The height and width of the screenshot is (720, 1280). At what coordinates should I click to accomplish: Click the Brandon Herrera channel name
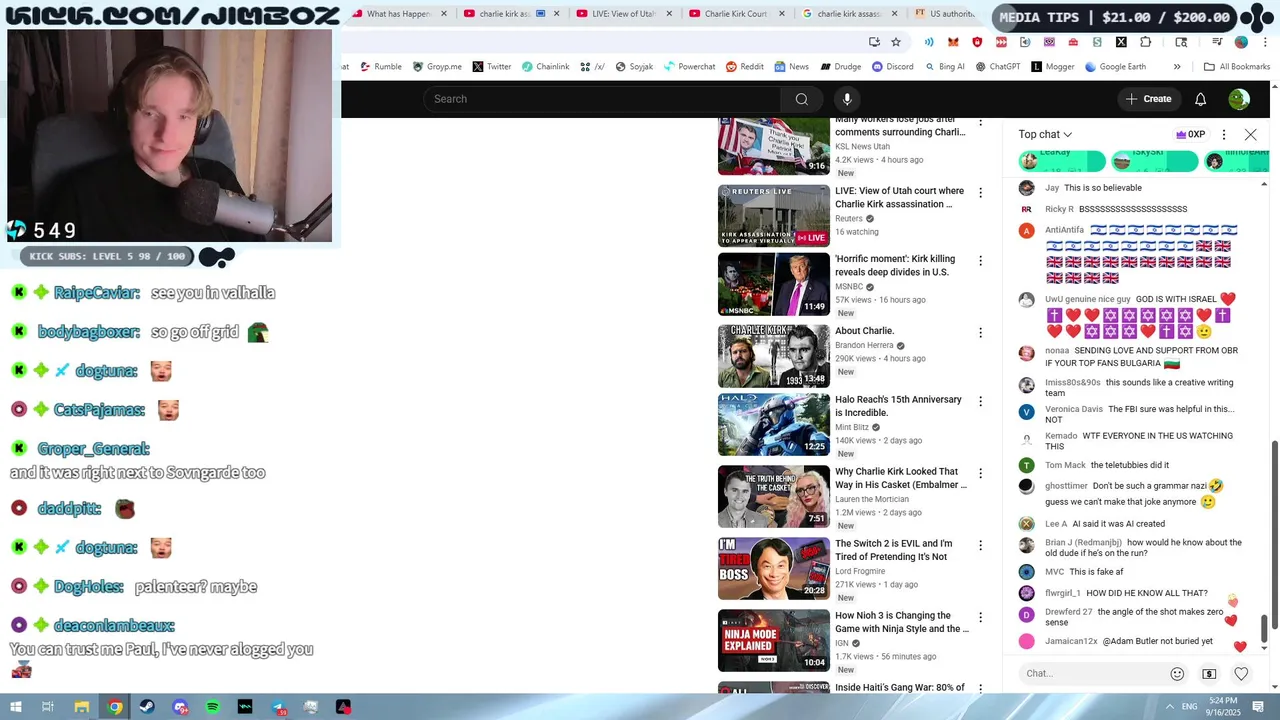point(864,345)
